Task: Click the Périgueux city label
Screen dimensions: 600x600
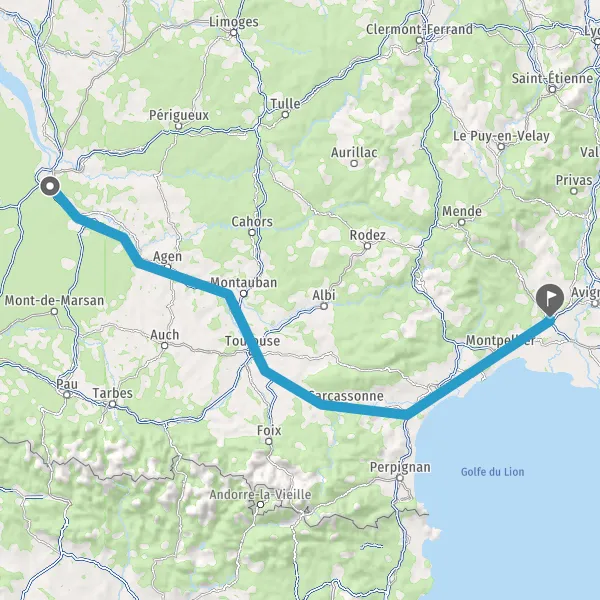Action: point(179,115)
